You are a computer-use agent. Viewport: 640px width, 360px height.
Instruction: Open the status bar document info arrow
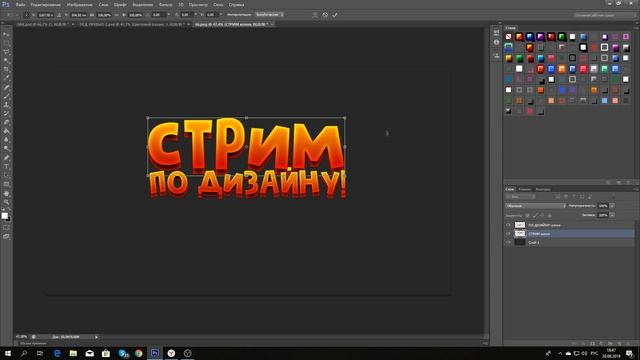(96, 337)
